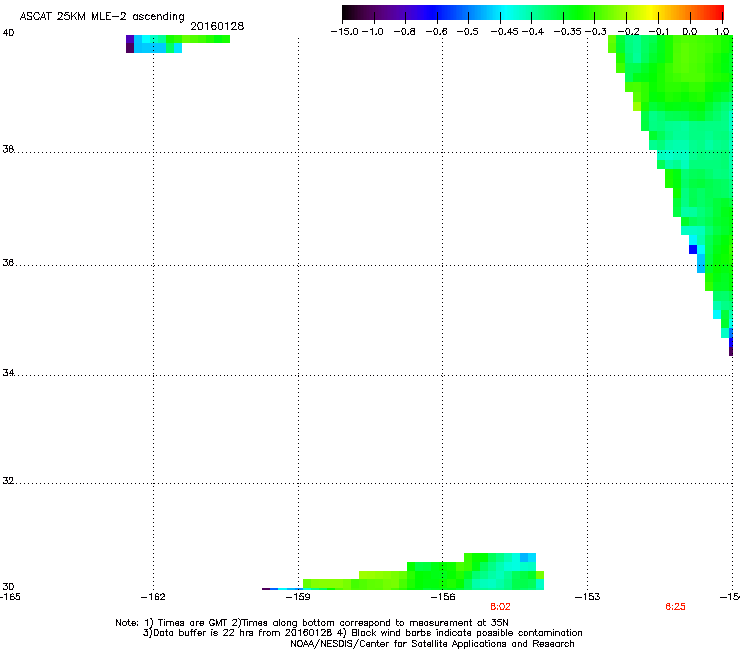Click the latitude label 38
Image resolution: width=740 pixels, height=650 pixels.
pyautogui.click(x=8, y=149)
